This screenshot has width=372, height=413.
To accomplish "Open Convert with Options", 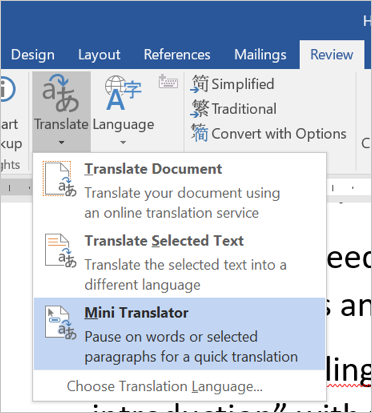I will point(269,134).
